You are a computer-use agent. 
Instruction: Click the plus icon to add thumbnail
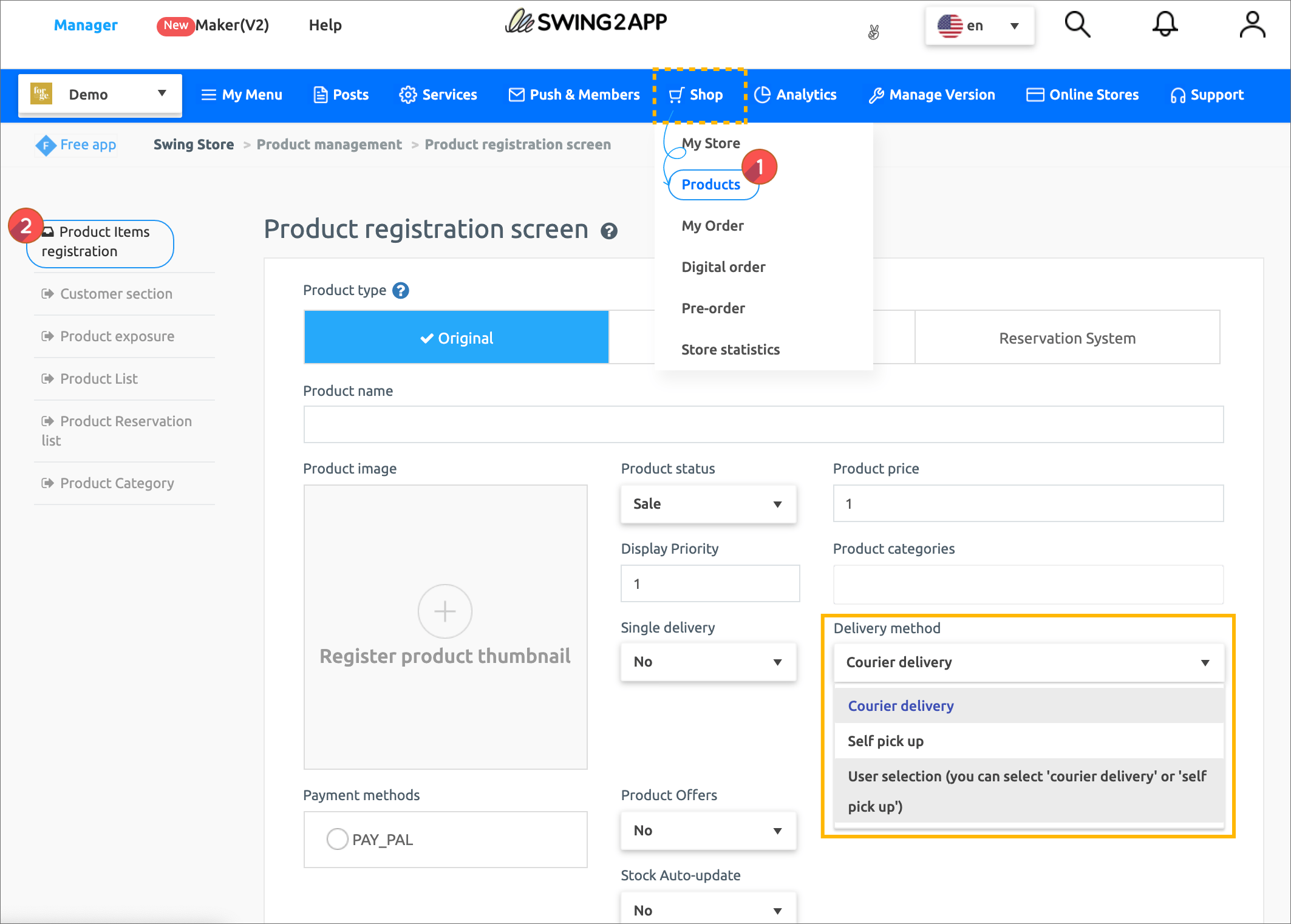tap(445, 611)
